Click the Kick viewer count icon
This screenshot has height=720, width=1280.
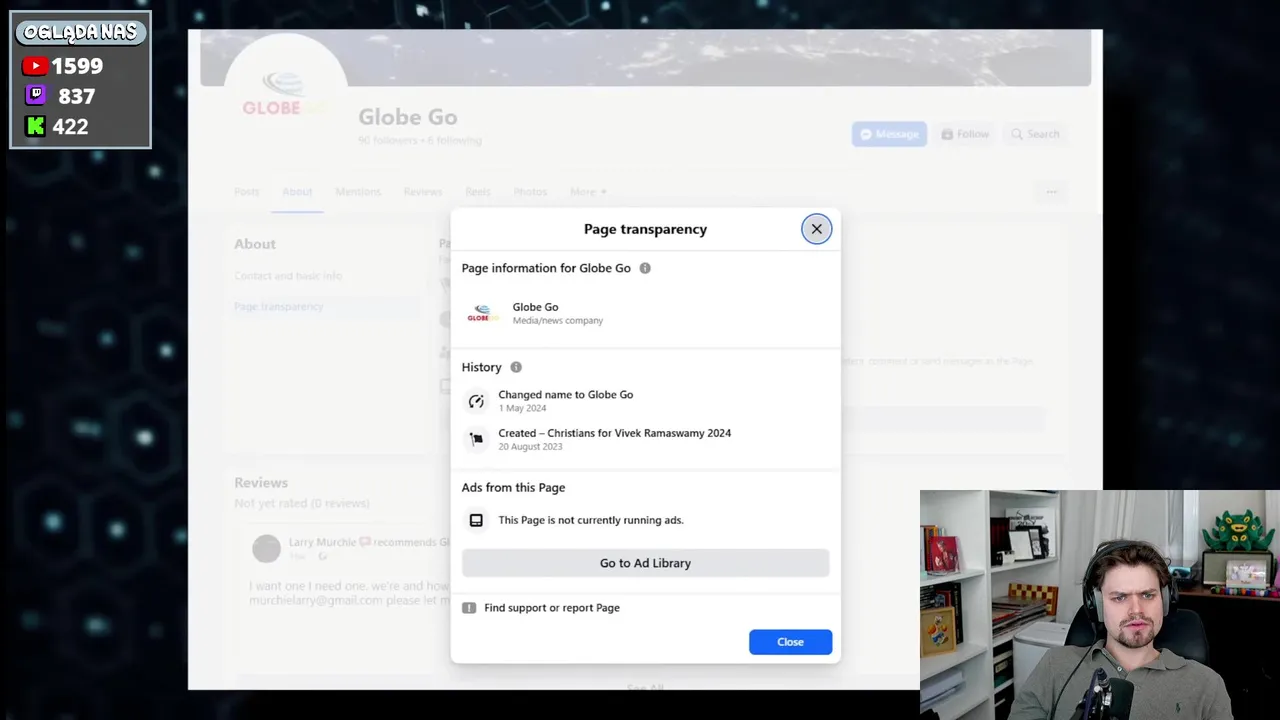(x=35, y=126)
